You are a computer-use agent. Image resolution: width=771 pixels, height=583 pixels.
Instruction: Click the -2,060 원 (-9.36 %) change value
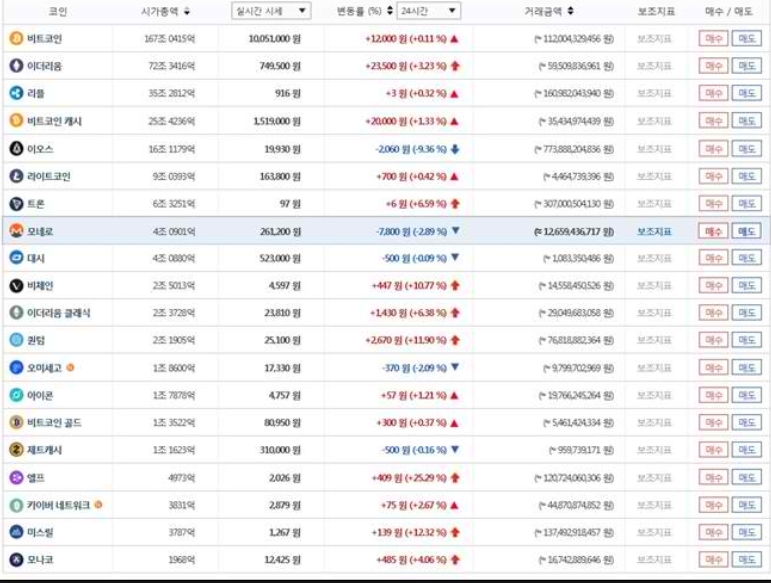[x=411, y=149]
